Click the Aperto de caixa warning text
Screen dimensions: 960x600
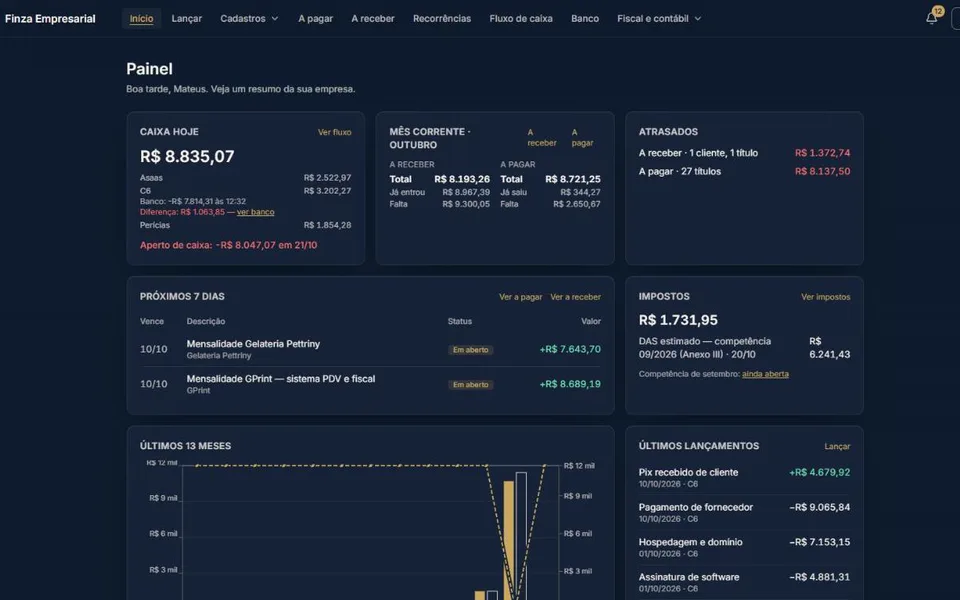point(228,245)
